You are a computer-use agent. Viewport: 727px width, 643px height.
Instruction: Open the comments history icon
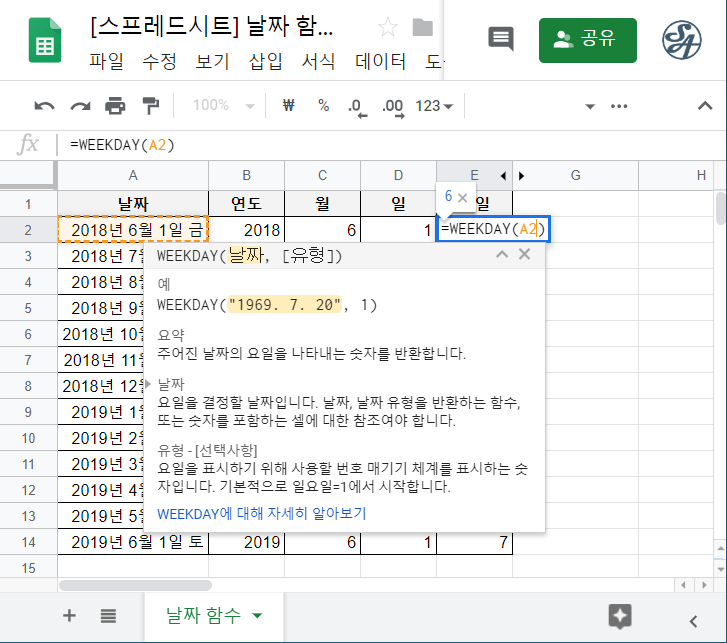click(x=500, y=39)
